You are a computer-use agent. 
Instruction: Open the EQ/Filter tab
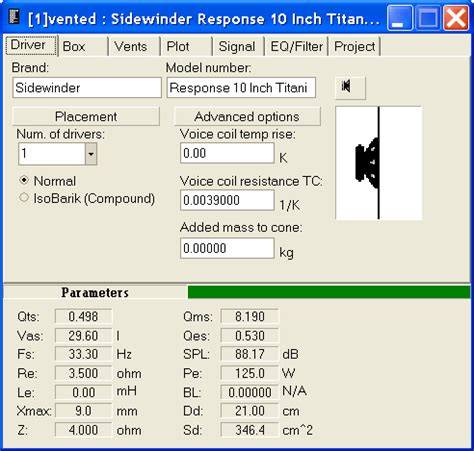click(x=296, y=47)
